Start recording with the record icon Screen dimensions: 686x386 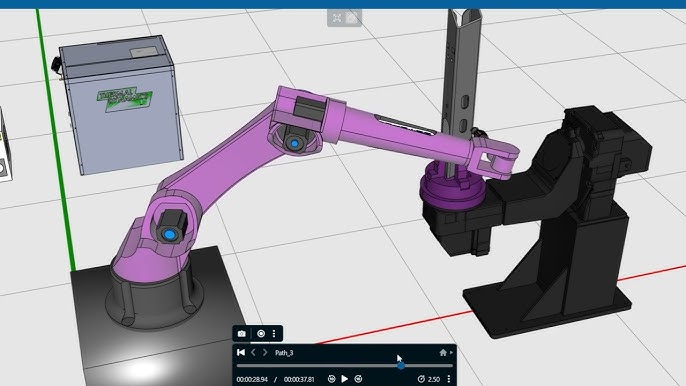261,334
